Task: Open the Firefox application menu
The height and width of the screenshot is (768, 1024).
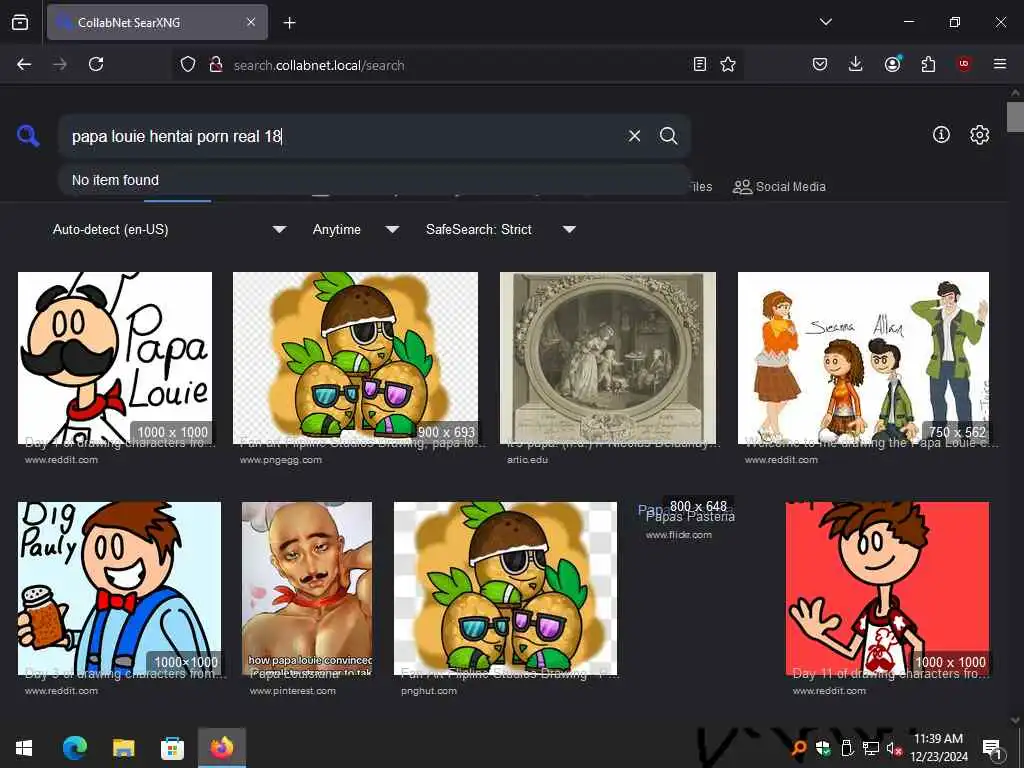Action: [1000, 64]
